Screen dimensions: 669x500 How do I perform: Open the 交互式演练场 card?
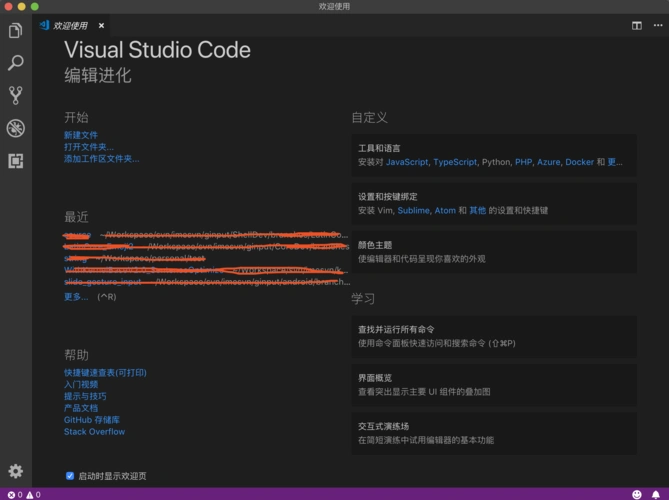point(494,433)
